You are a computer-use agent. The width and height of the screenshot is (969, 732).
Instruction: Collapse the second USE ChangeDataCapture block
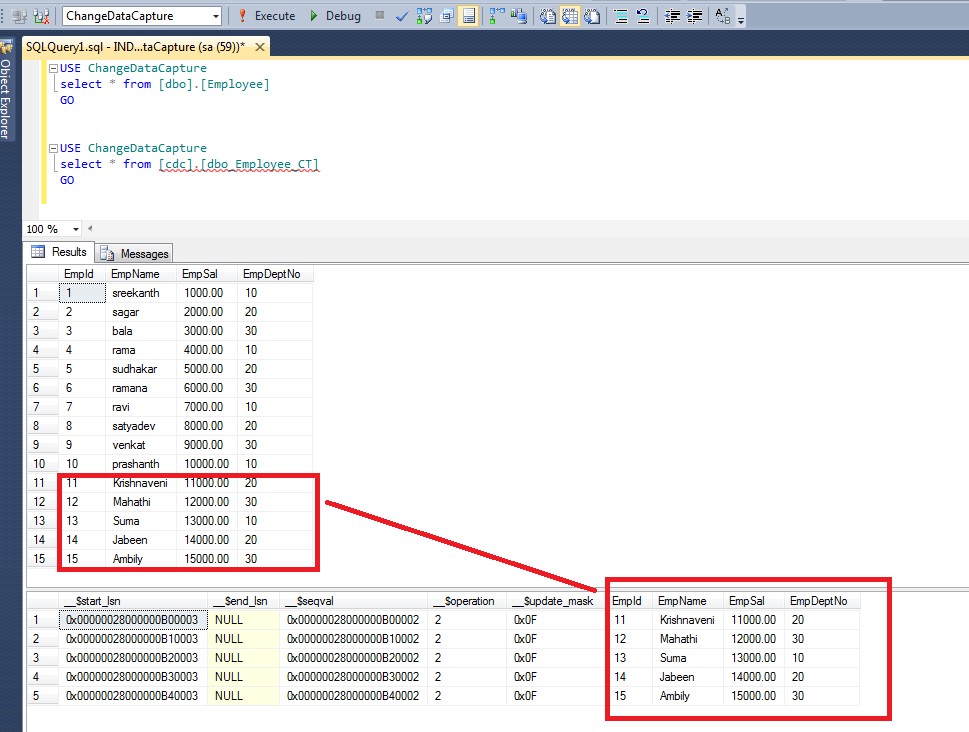(x=53, y=148)
